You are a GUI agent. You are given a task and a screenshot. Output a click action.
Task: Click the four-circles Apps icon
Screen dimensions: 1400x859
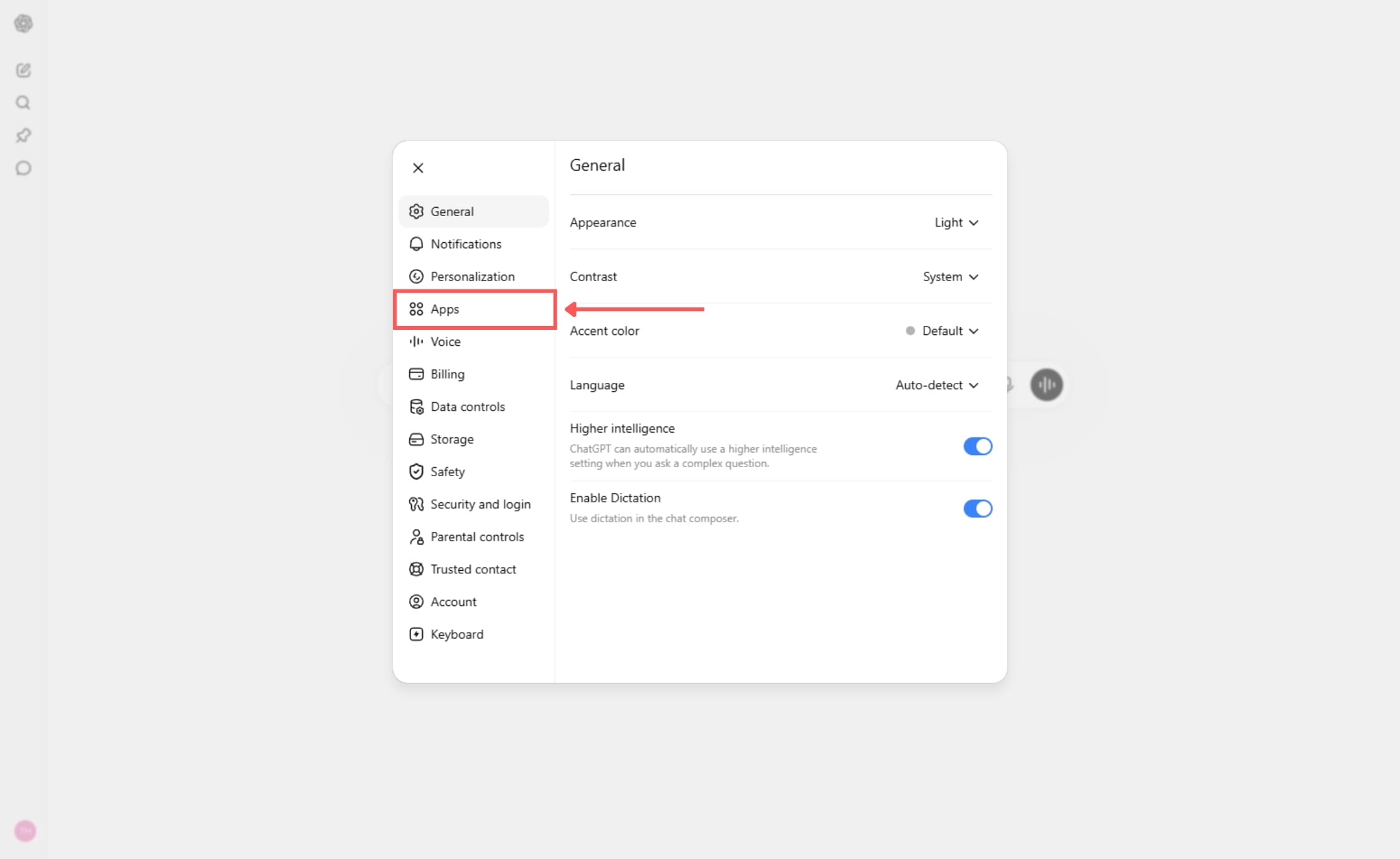pyautogui.click(x=416, y=309)
